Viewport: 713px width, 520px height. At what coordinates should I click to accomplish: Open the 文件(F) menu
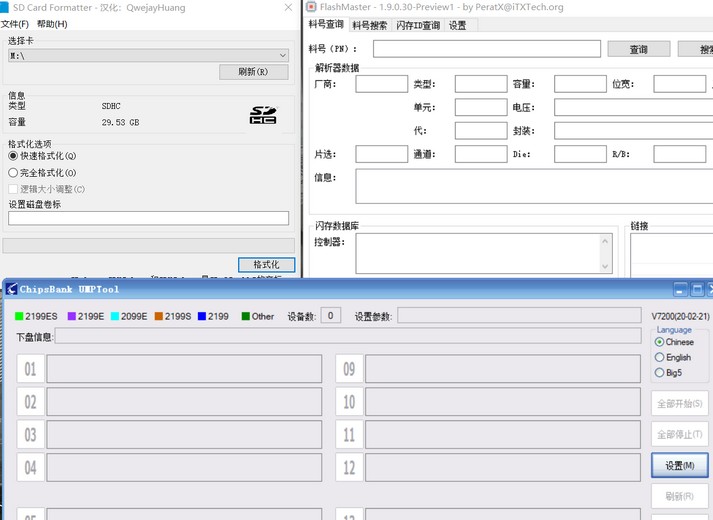point(15,24)
